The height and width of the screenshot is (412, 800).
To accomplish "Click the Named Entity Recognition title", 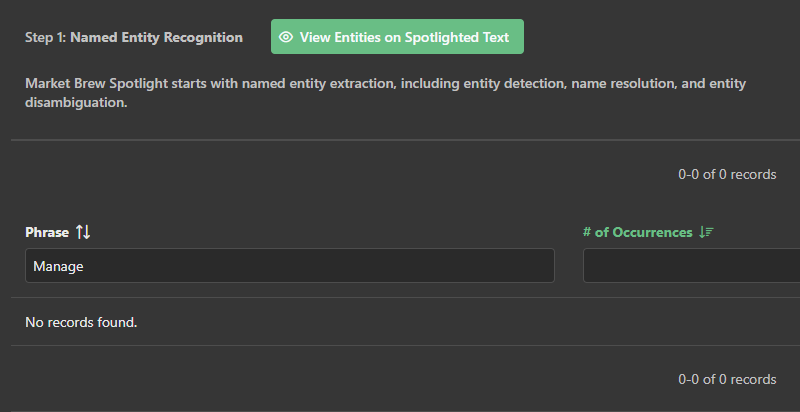I will tap(156, 37).
